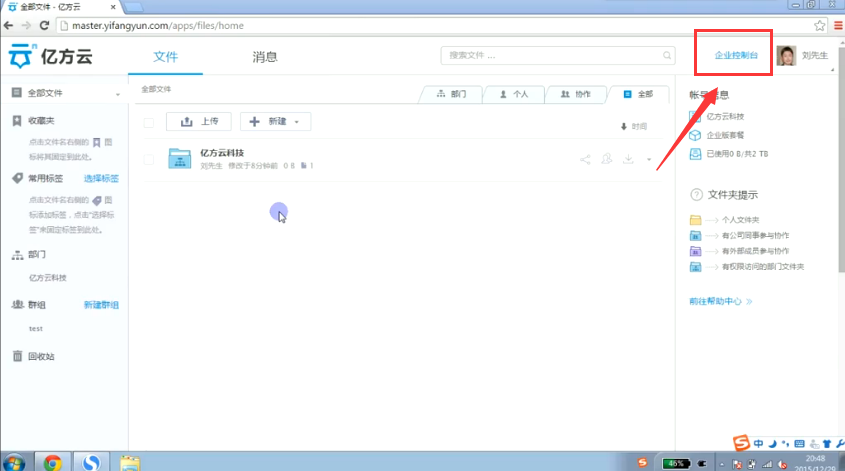Toggle the select-all checkbox
This screenshot has height=471, width=845.
[x=149, y=122]
